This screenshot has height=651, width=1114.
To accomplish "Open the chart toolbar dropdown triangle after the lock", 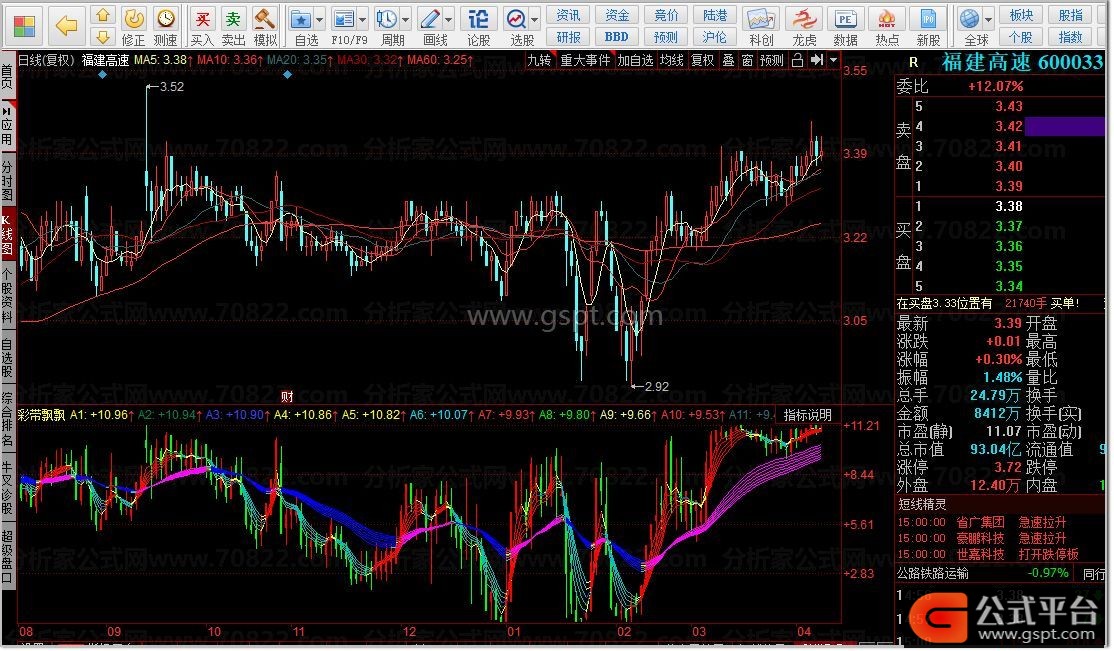I will pos(833,60).
